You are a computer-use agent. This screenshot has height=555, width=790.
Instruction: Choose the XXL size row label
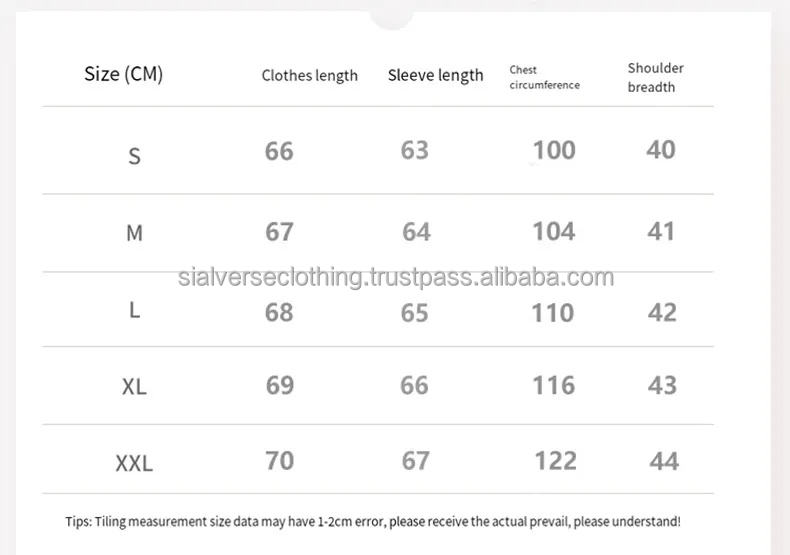[134, 464]
